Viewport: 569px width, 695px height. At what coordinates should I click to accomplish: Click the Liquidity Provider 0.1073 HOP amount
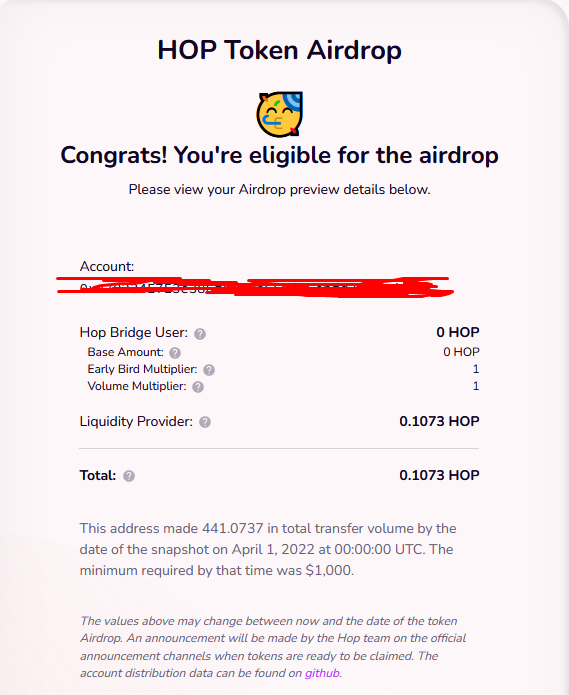439,421
